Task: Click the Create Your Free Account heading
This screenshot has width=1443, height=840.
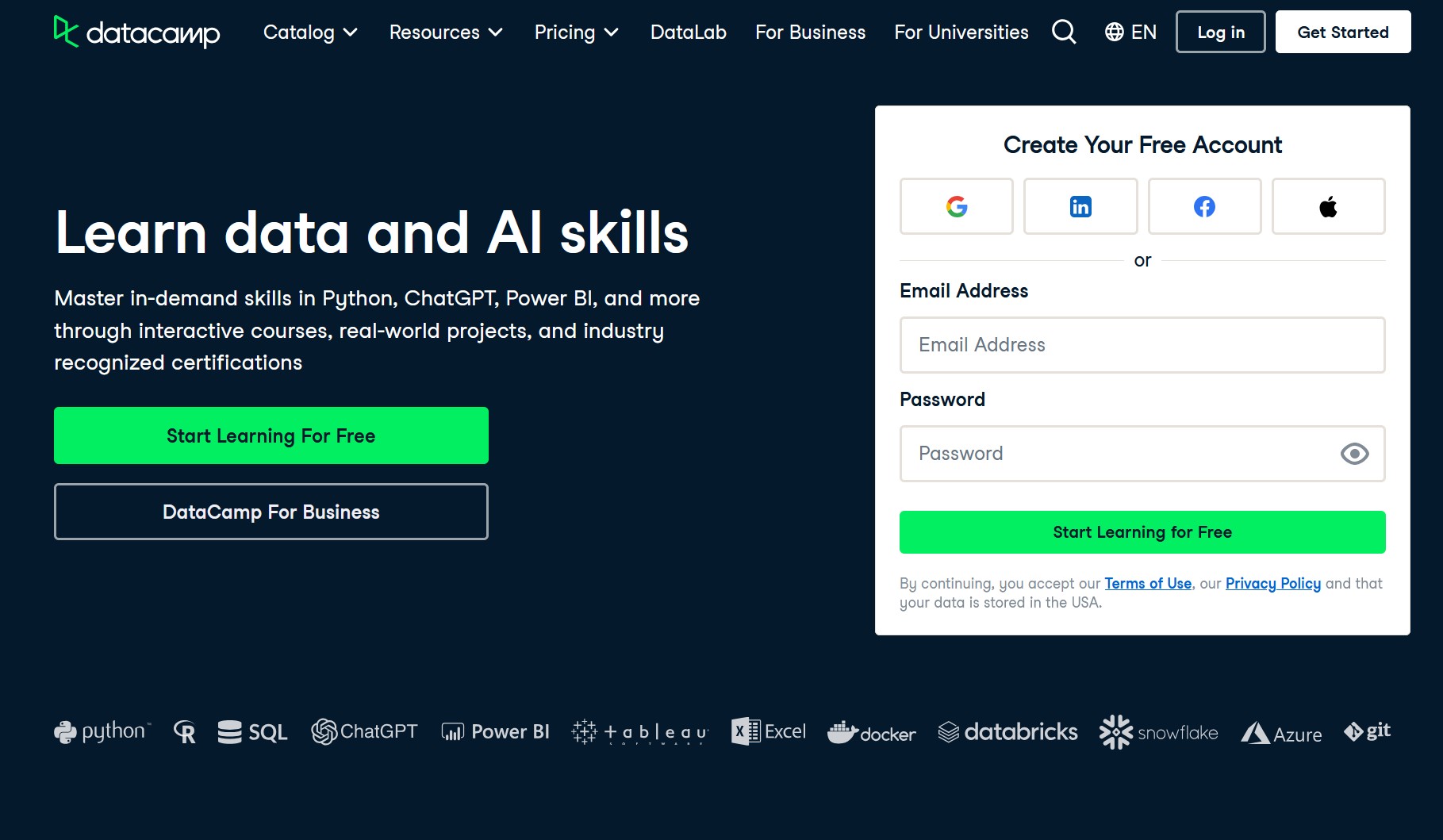Action: [1142, 144]
